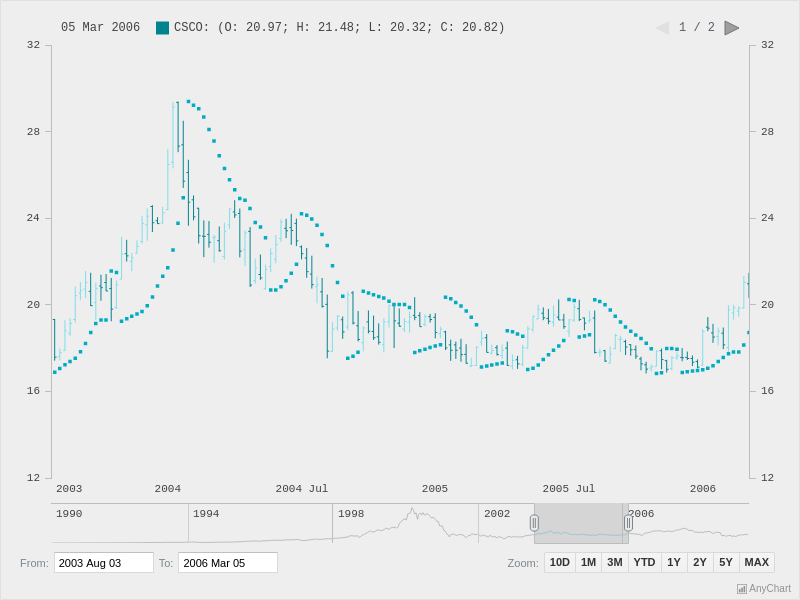Viewport: 800px width, 600px height.
Task: Set zoom to 1M
Action: point(588,562)
